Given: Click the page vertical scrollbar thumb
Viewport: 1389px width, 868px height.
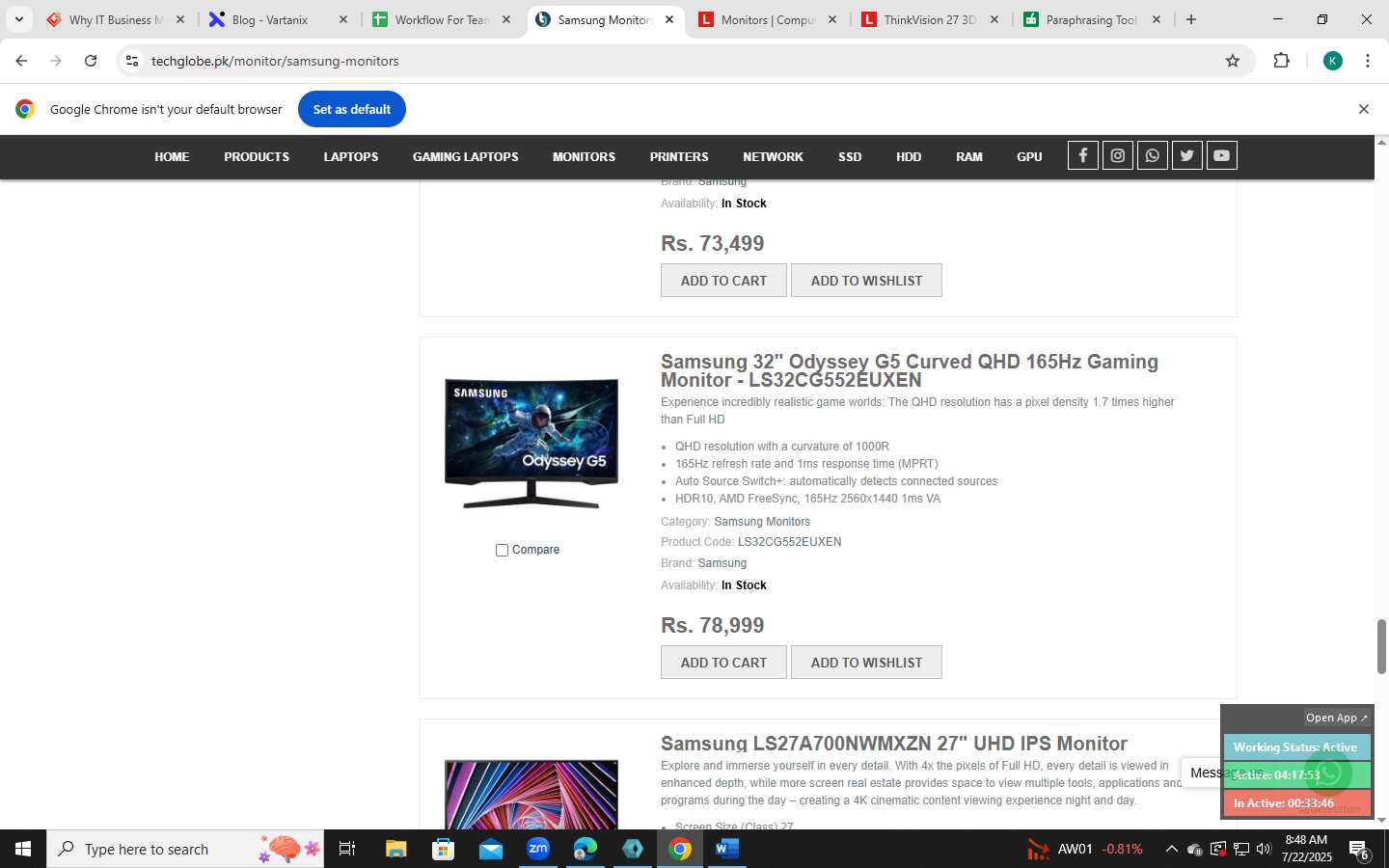Looking at the screenshot, I should click(1381, 646).
